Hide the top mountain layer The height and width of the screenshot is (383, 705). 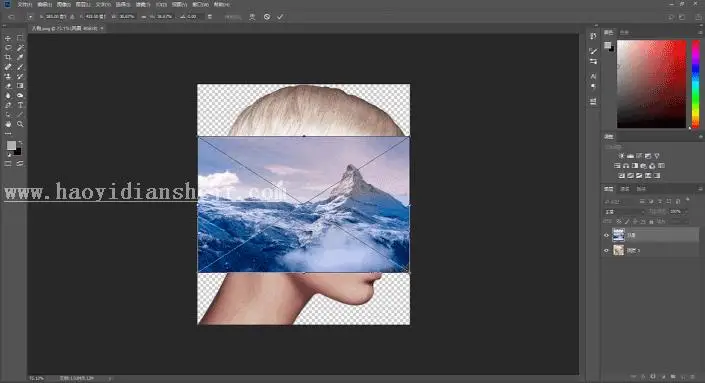(x=606, y=235)
